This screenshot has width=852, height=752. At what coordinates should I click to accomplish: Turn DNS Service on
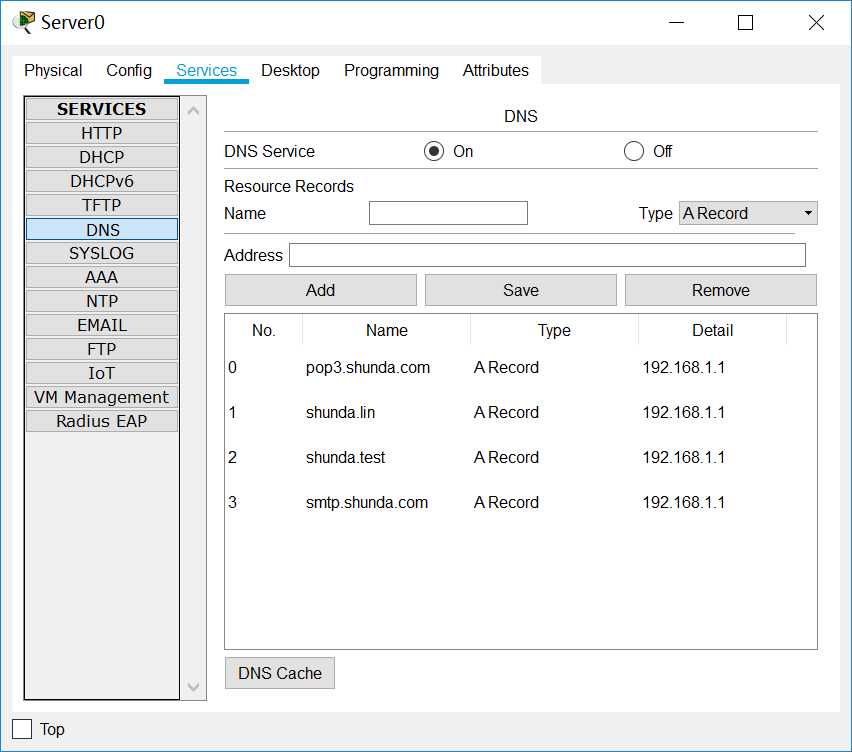coord(434,151)
